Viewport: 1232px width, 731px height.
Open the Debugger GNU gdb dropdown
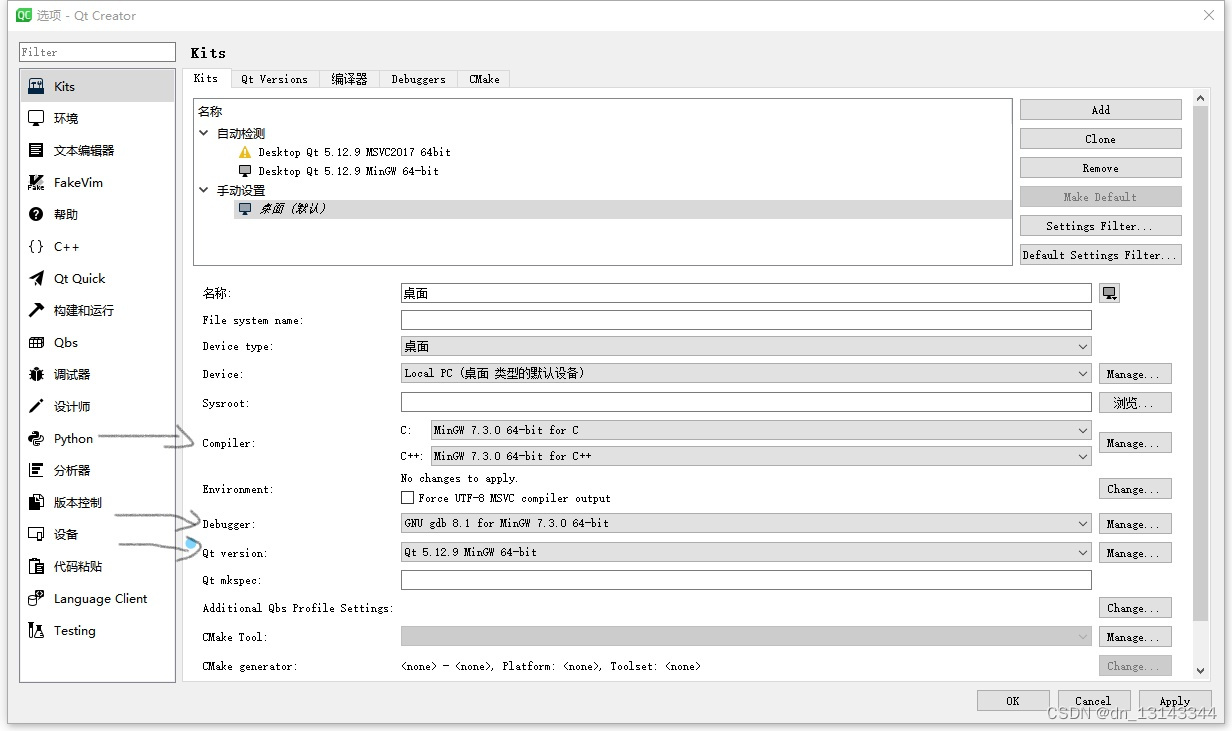tap(746, 523)
